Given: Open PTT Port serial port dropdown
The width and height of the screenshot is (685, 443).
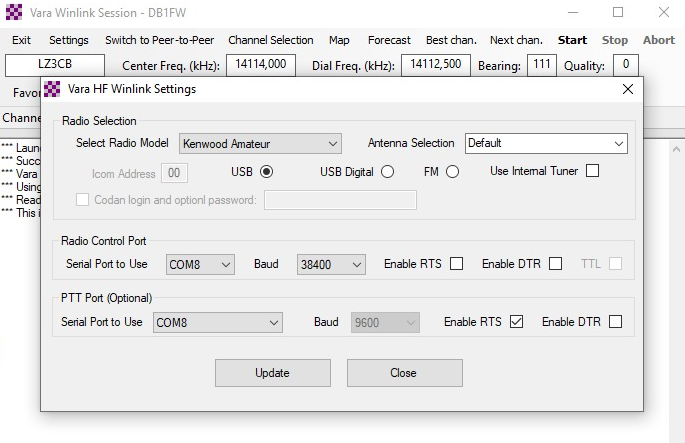Looking at the screenshot, I should point(217,322).
